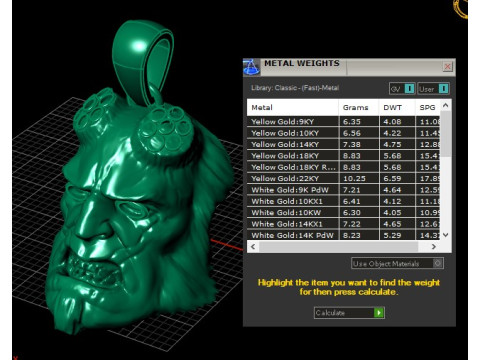480x360 pixels.
Task: Click the Library: Classic-(Fast)-Metal label
Action: 295,88
